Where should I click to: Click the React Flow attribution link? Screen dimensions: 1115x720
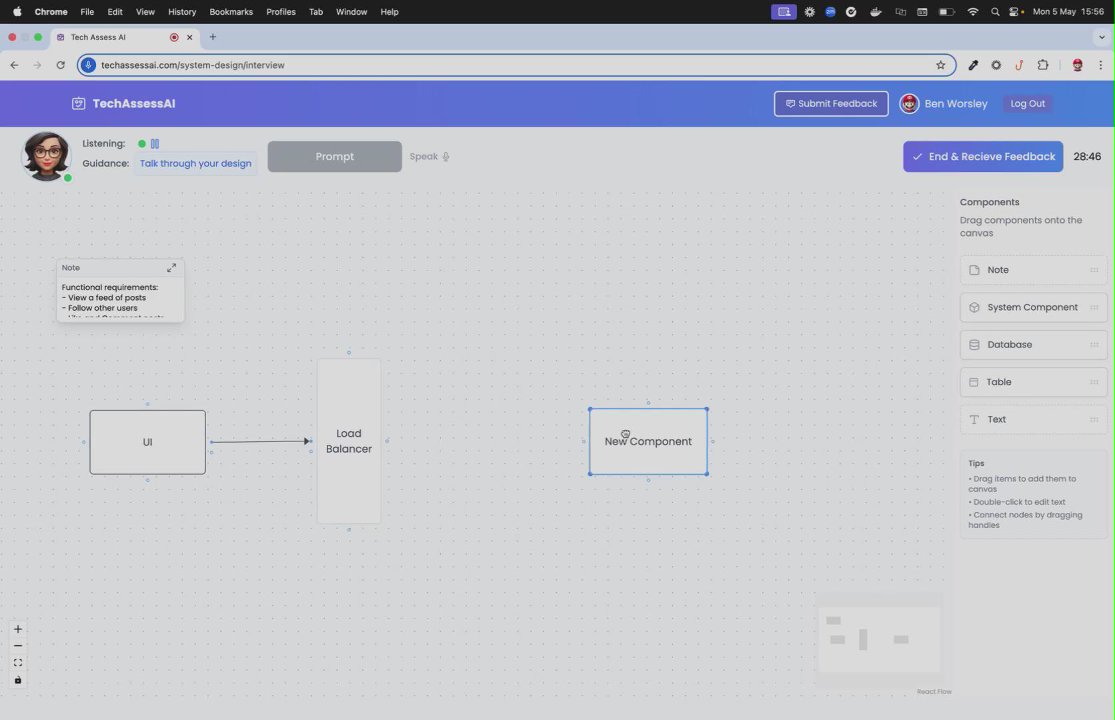934,692
